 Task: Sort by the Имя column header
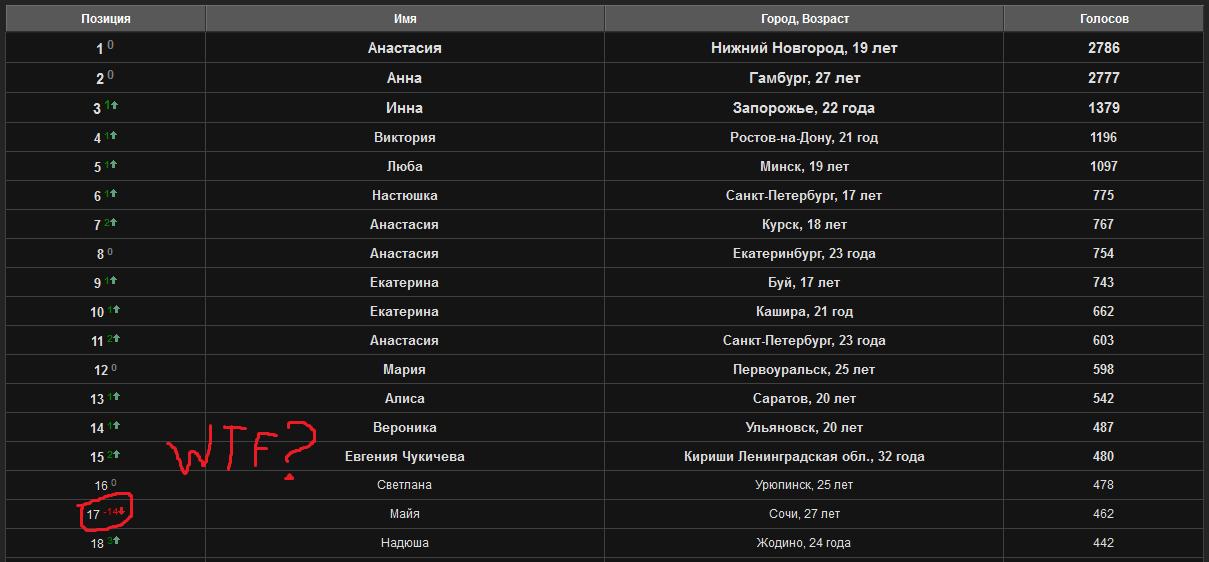[405, 18]
